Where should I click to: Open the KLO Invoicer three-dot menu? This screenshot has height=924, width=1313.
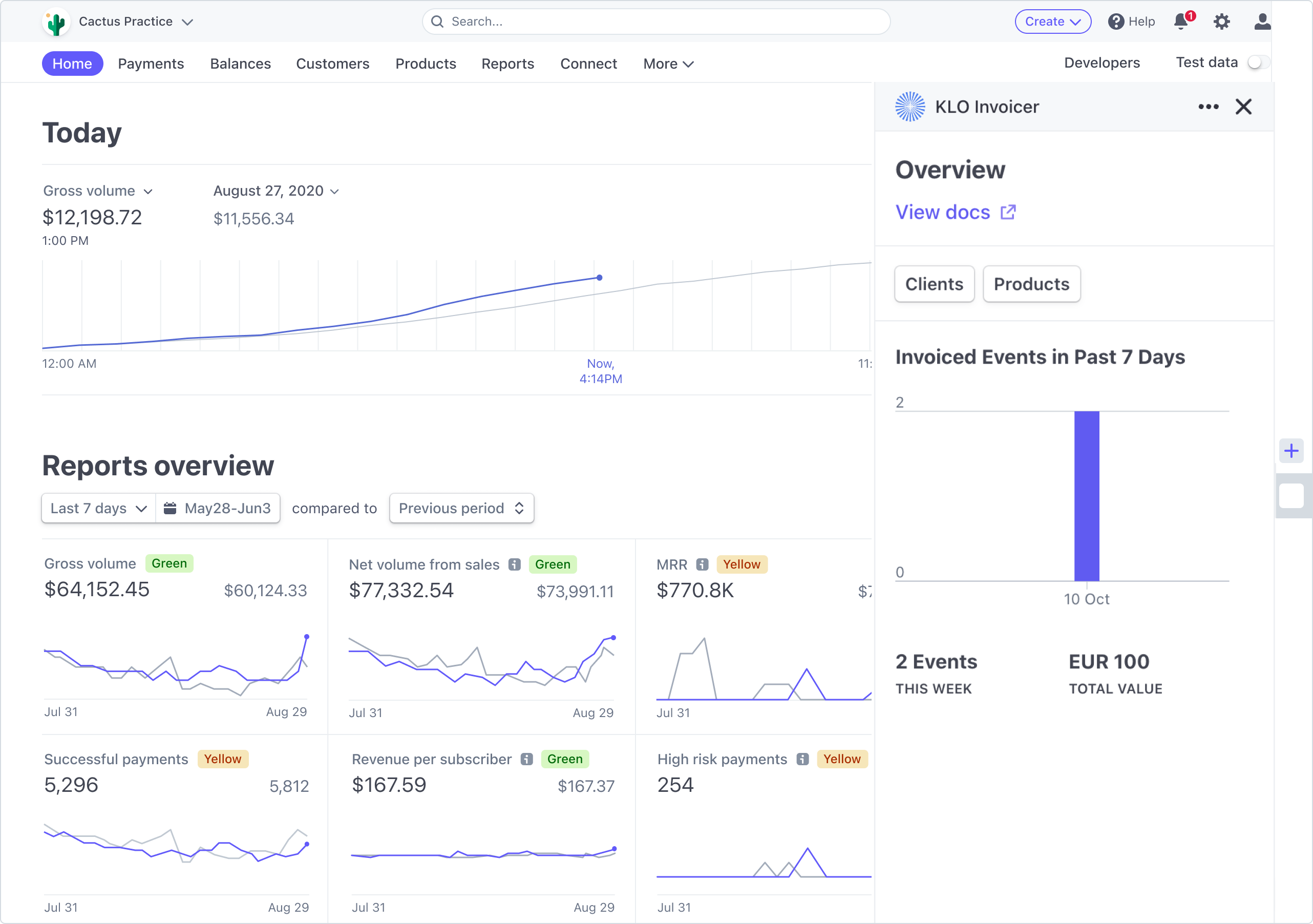tap(1208, 107)
